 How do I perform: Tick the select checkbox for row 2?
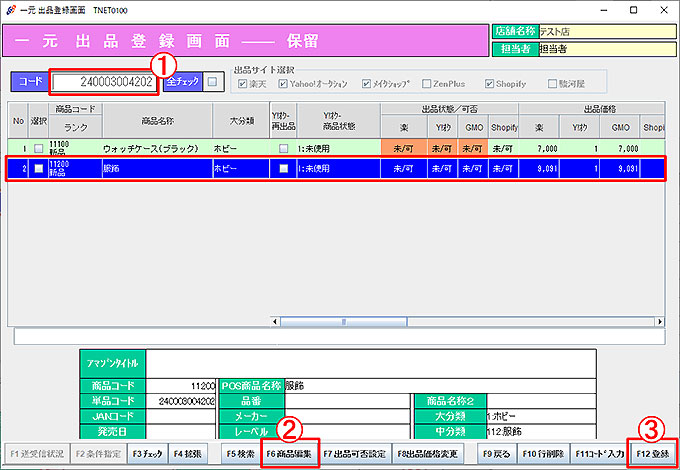[x=39, y=169]
